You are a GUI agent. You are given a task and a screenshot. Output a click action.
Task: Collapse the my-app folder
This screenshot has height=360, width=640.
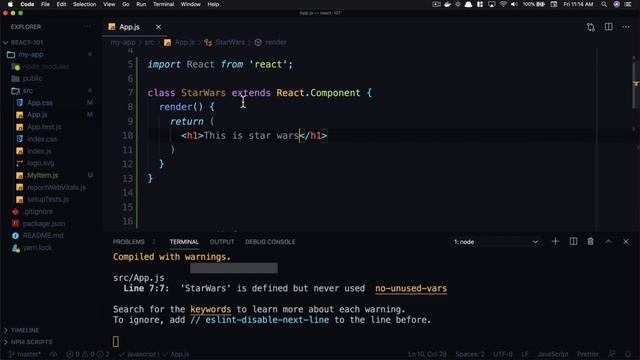click(31, 54)
